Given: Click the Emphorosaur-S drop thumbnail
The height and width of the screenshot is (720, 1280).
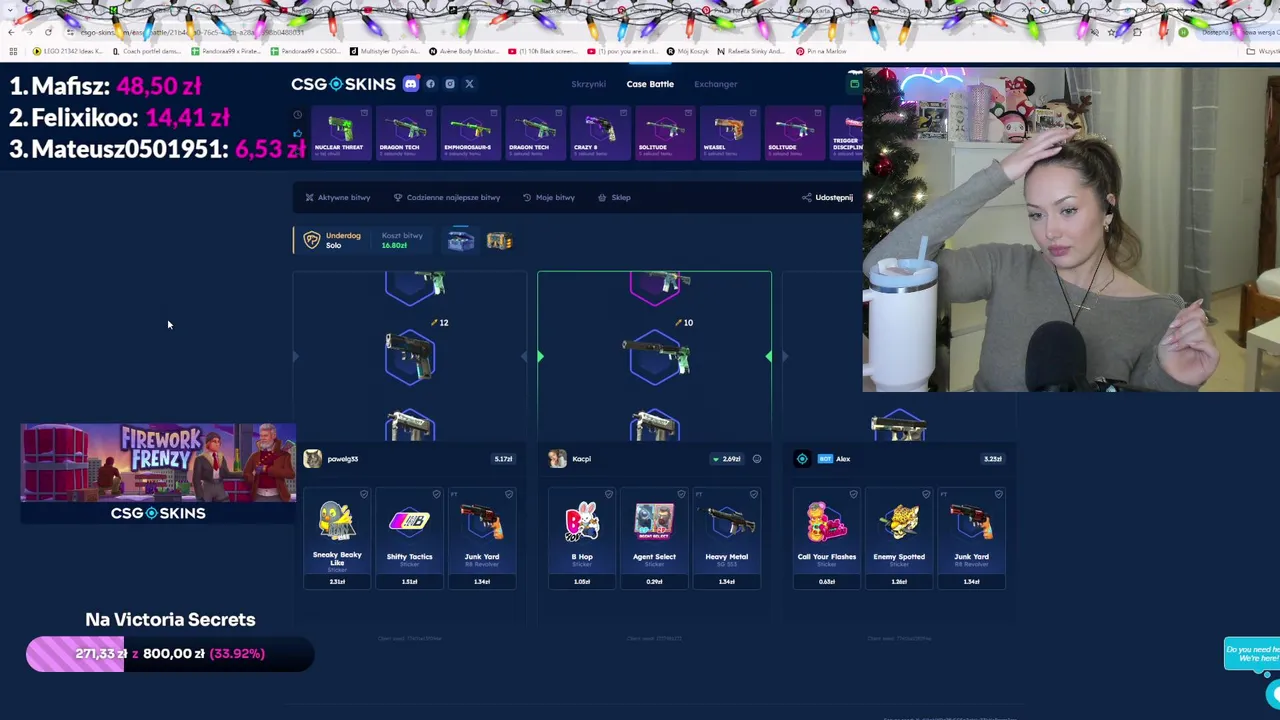Looking at the screenshot, I should pyautogui.click(x=469, y=133).
